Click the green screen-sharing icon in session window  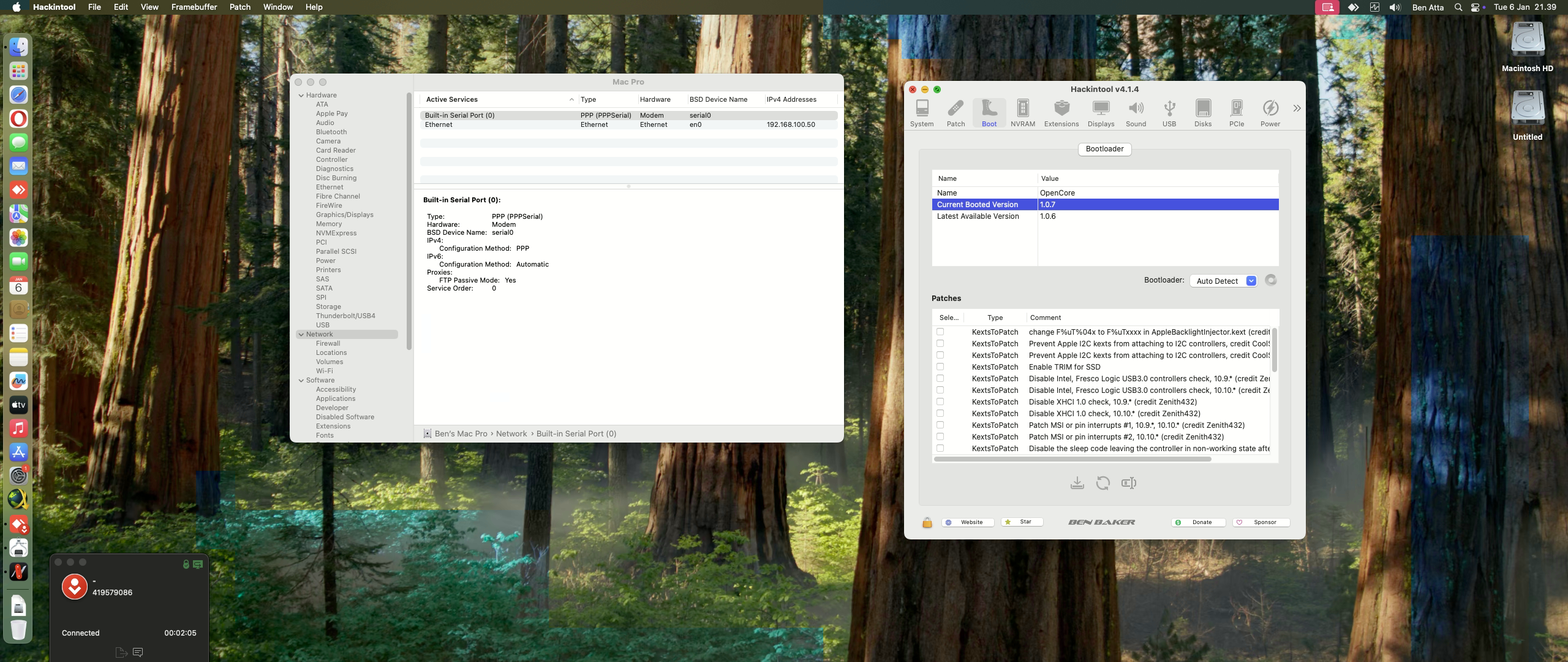[x=198, y=564]
